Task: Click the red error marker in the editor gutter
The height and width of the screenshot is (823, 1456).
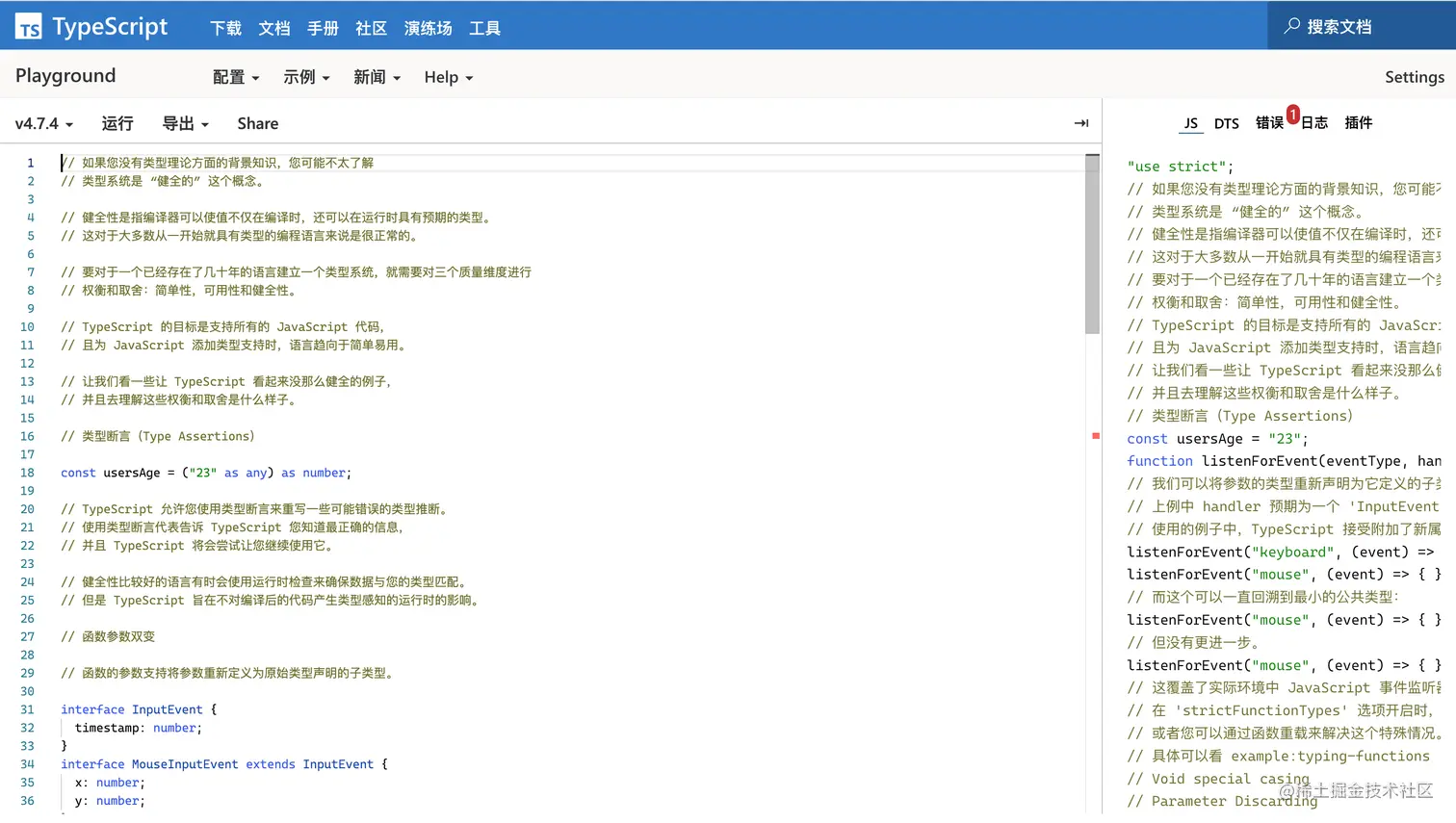Action: click(x=1096, y=436)
